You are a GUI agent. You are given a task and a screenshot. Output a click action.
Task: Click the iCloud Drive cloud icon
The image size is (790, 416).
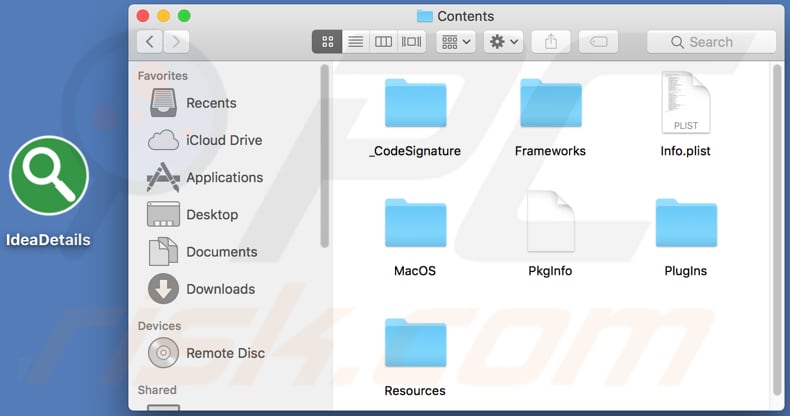pyautogui.click(x=163, y=140)
